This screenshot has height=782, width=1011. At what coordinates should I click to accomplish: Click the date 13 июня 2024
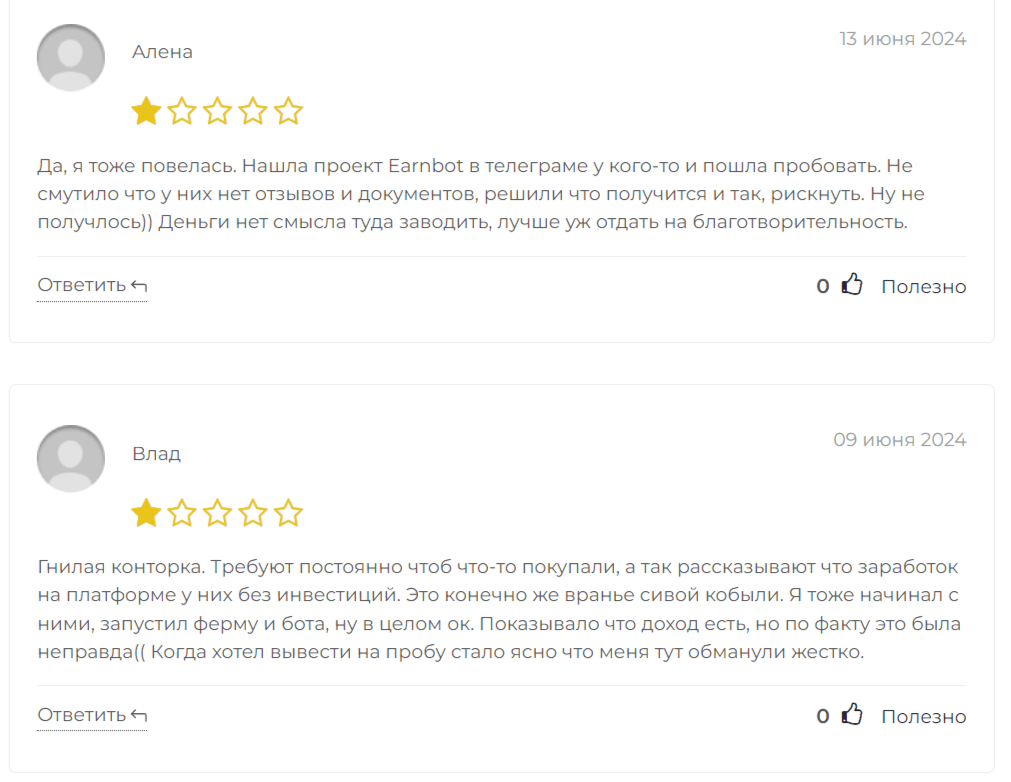click(903, 39)
